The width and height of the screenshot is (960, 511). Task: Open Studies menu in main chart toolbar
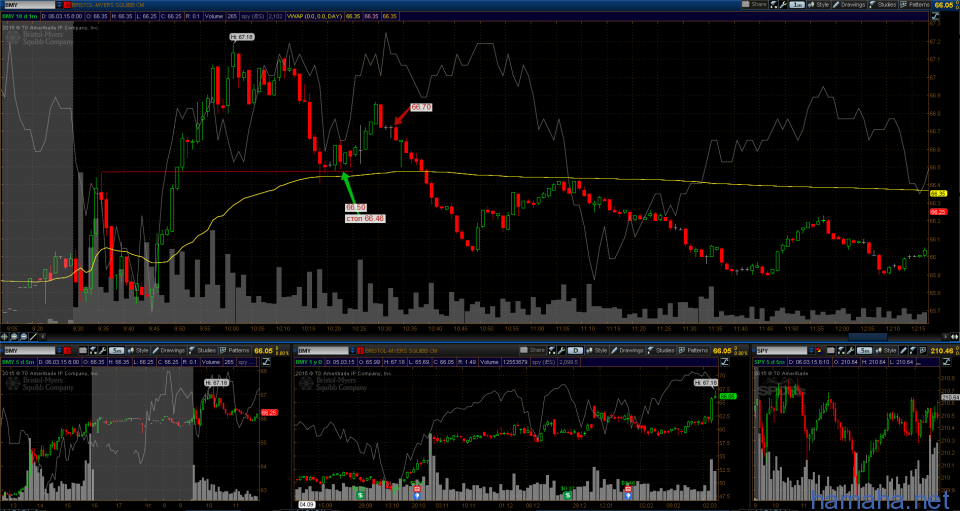[882, 4]
